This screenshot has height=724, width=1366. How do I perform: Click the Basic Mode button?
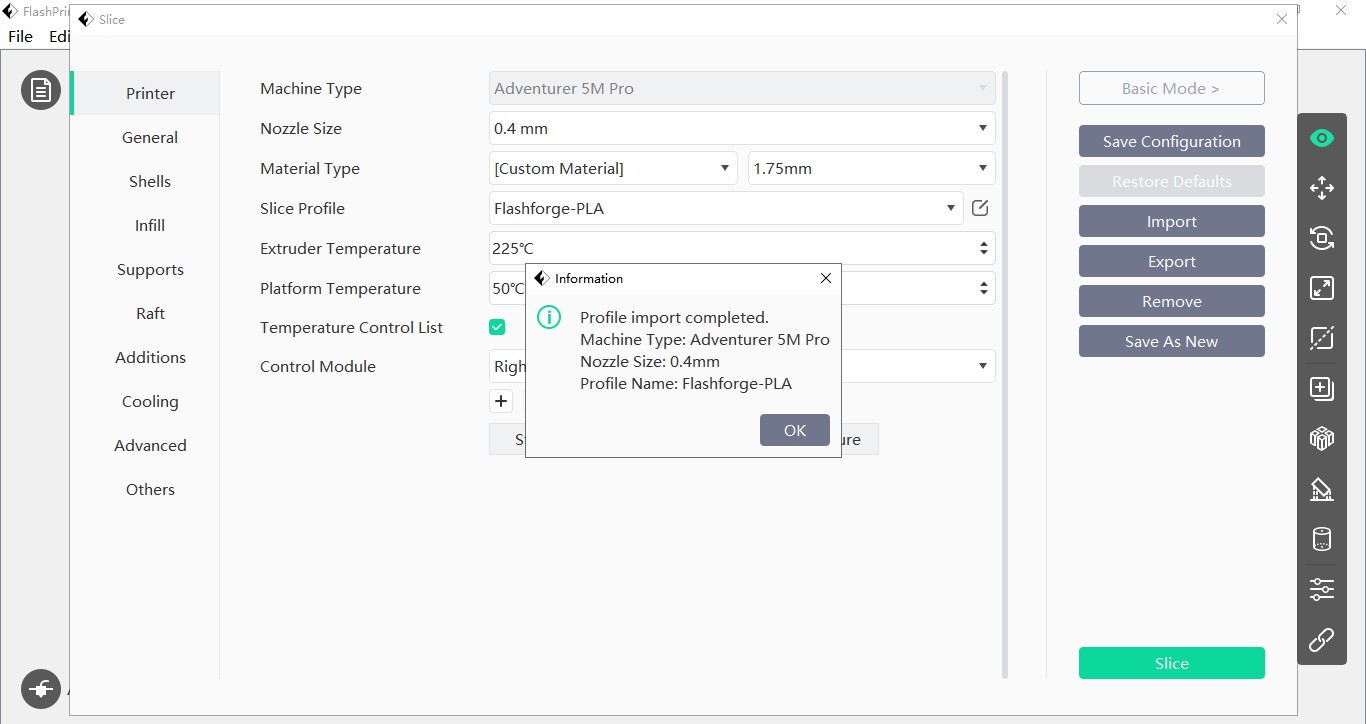1171,88
